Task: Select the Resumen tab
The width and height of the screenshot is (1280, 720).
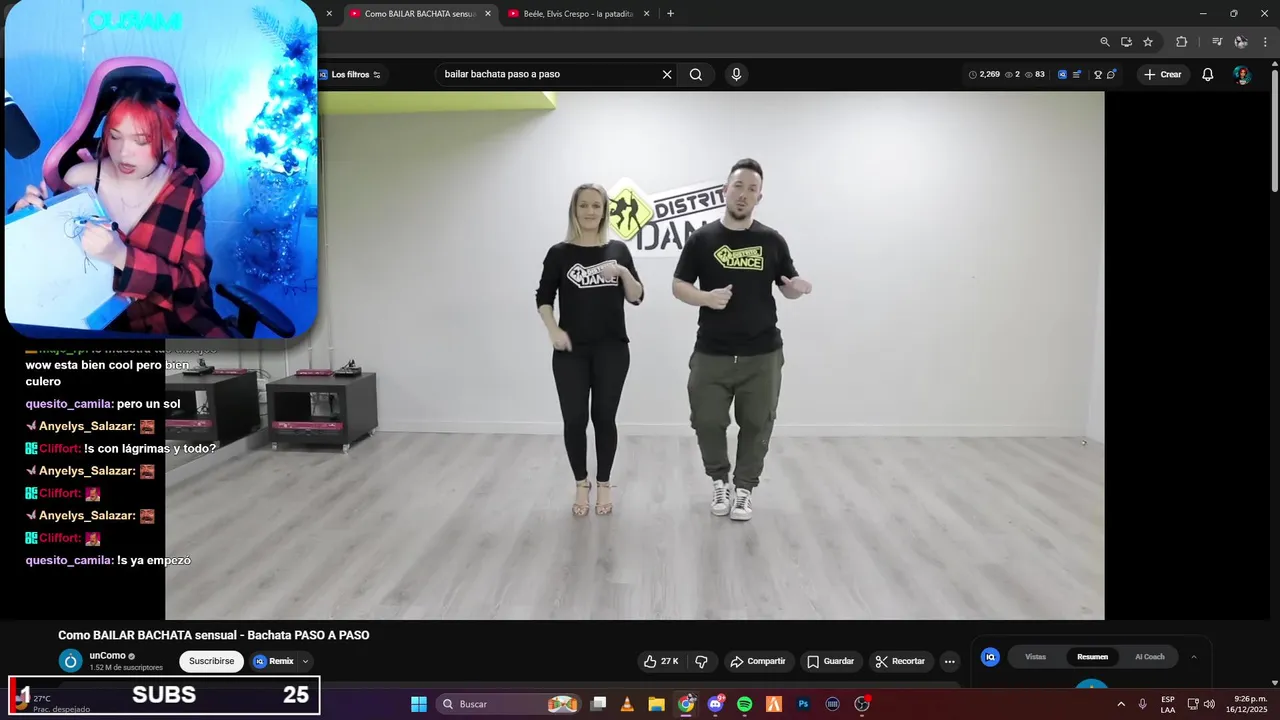Action: [x=1092, y=657]
